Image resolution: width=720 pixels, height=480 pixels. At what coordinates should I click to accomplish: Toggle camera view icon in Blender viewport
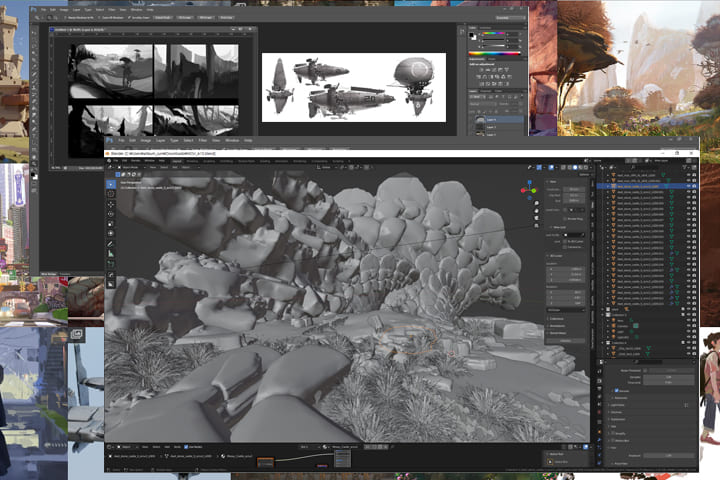pos(536,218)
